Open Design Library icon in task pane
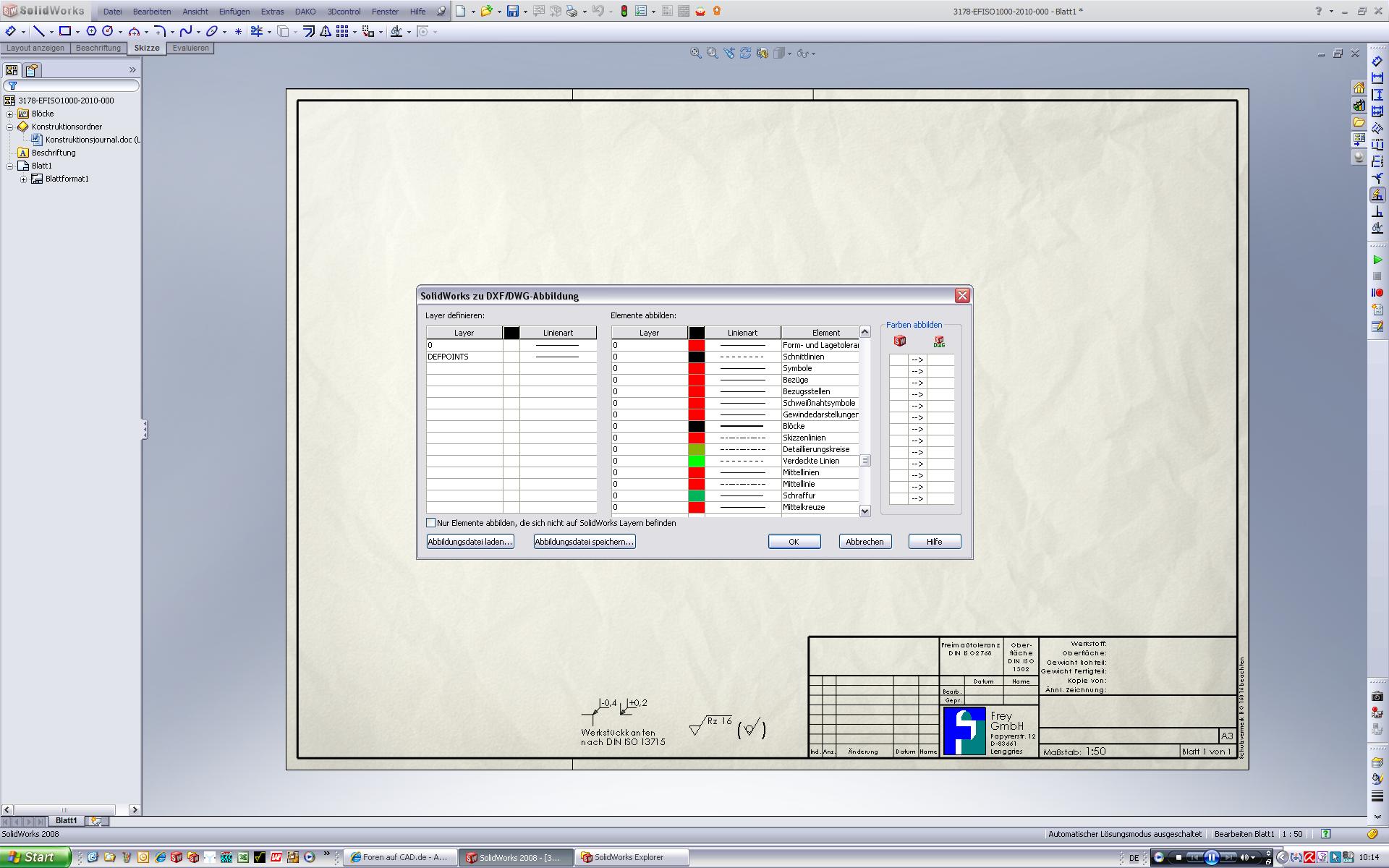1389x868 pixels. [x=1359, y=106]
